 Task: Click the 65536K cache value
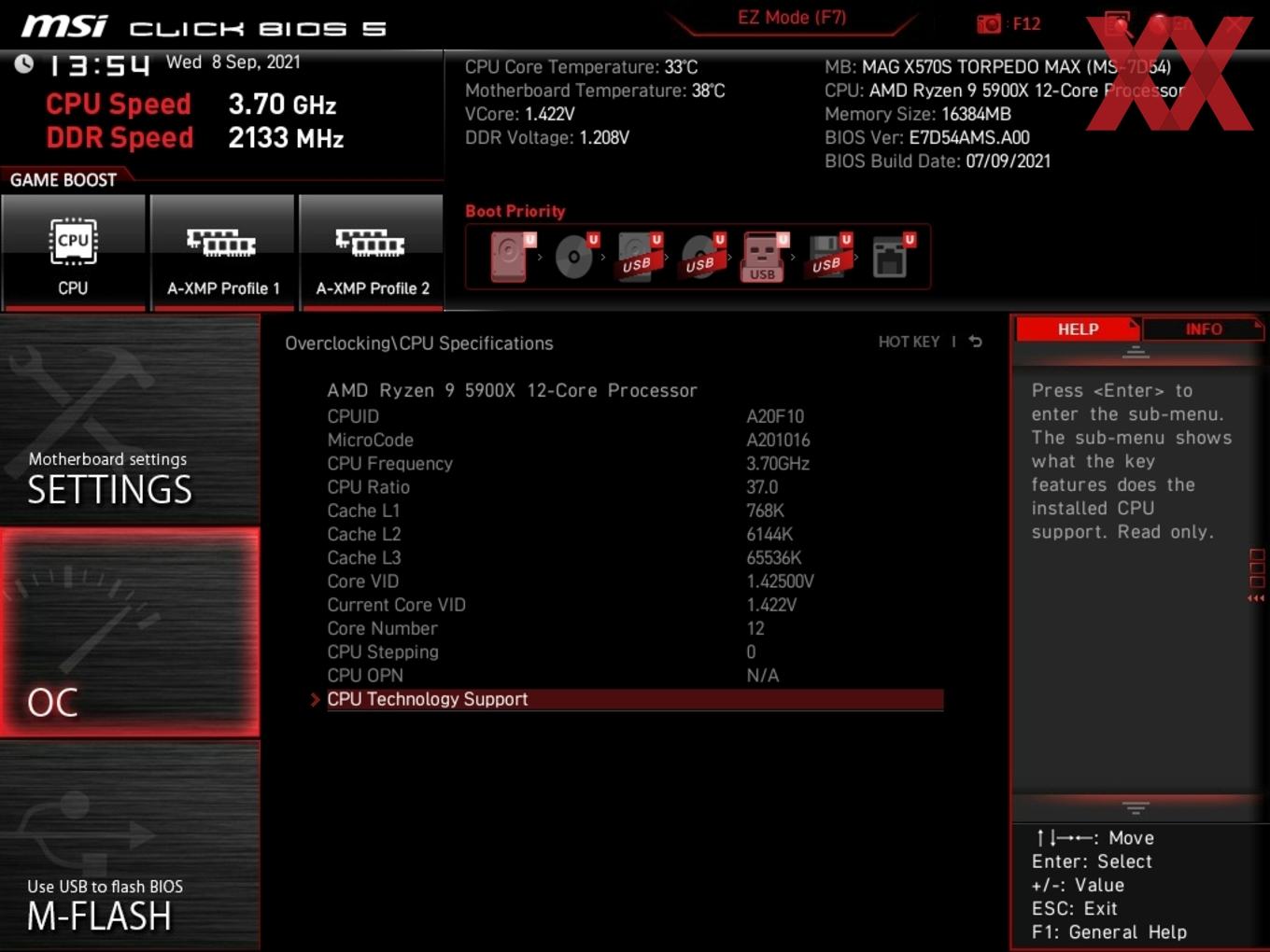774,558
